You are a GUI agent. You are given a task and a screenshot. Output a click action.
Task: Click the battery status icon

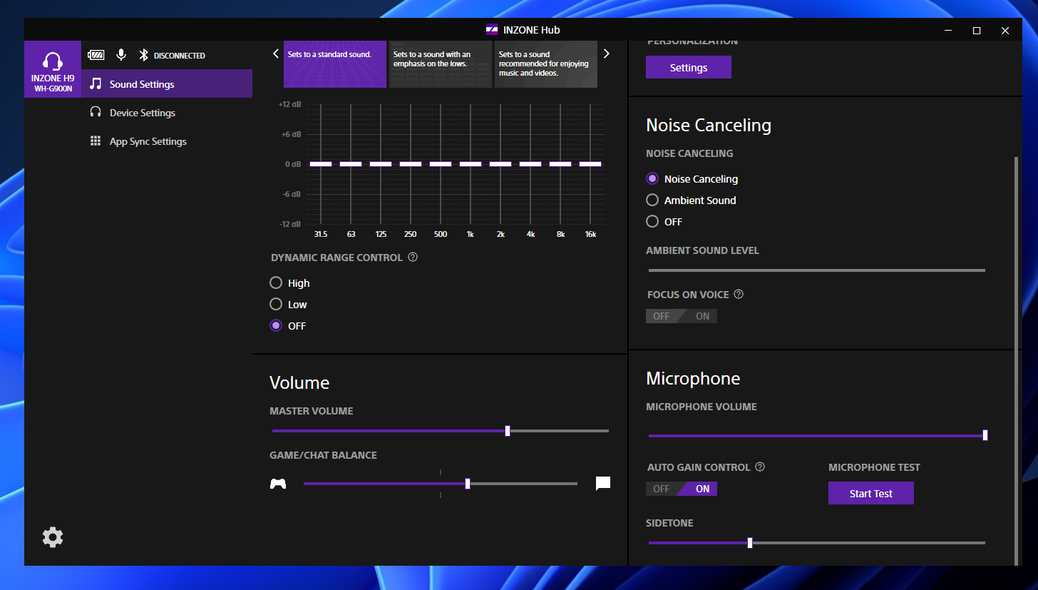pos(96,55)
